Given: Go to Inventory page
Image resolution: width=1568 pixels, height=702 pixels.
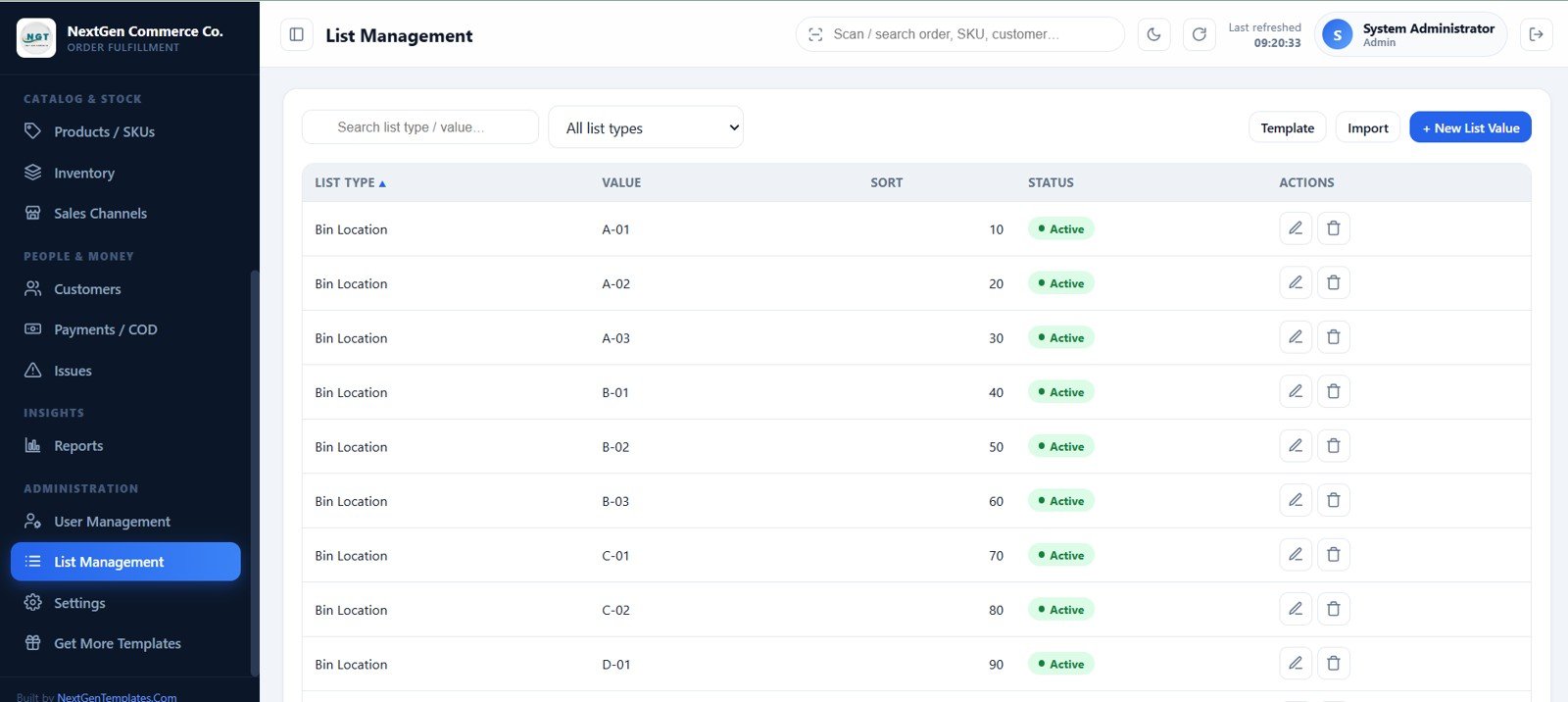Looking at the screenshot, I should point(125,173).
